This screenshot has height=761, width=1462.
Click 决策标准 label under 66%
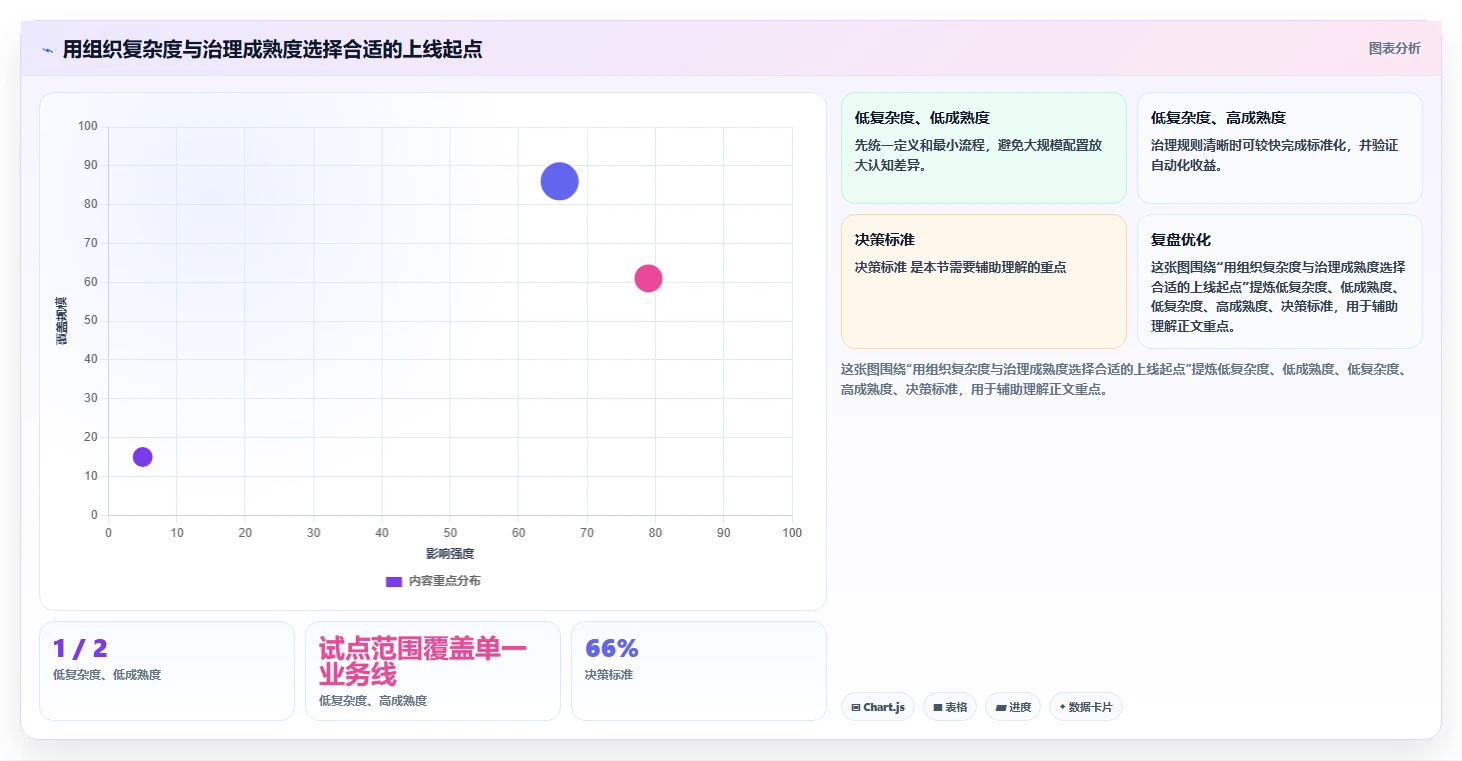(x=609, y=675)
